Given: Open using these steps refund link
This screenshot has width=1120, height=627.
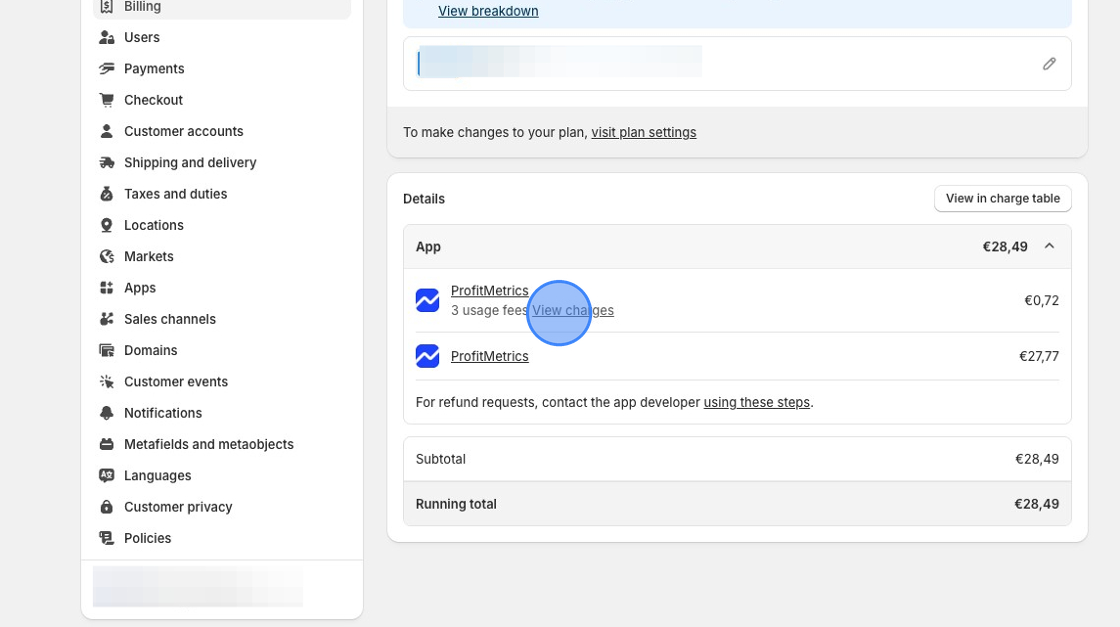Looking at the screenshot, I should click(x=756, y=403).
